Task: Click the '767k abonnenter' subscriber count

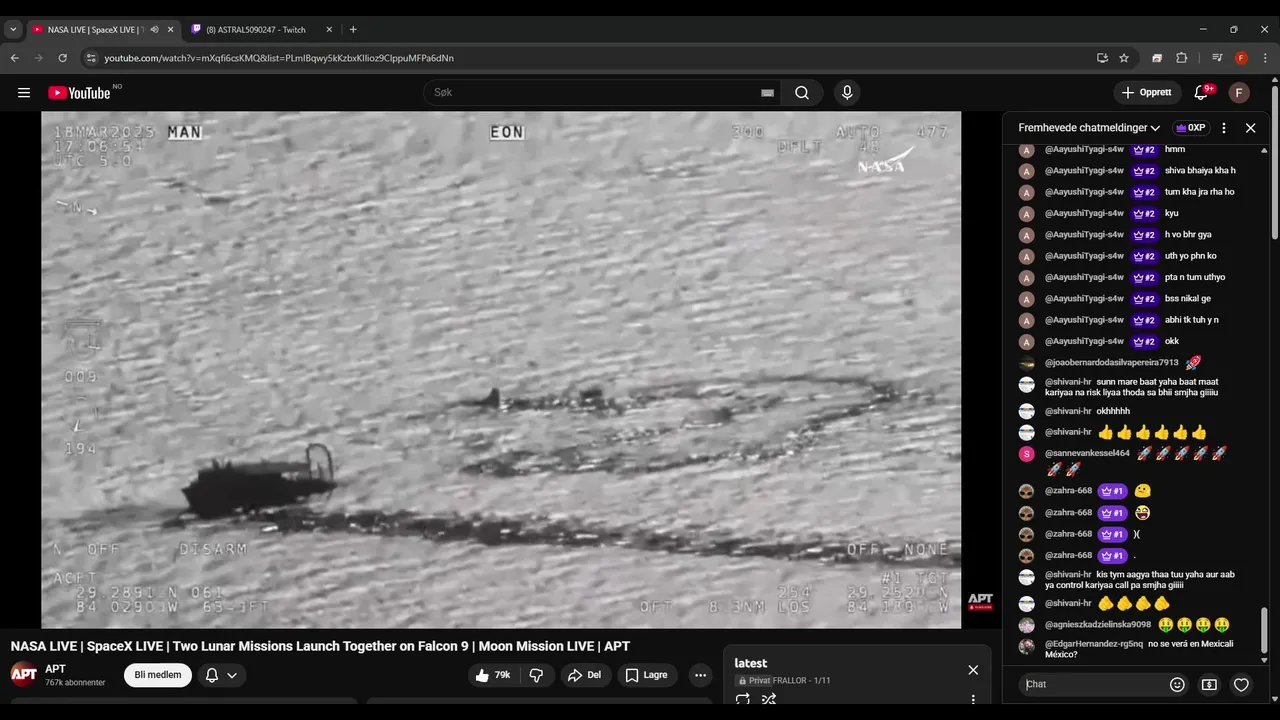Action: 75,683
